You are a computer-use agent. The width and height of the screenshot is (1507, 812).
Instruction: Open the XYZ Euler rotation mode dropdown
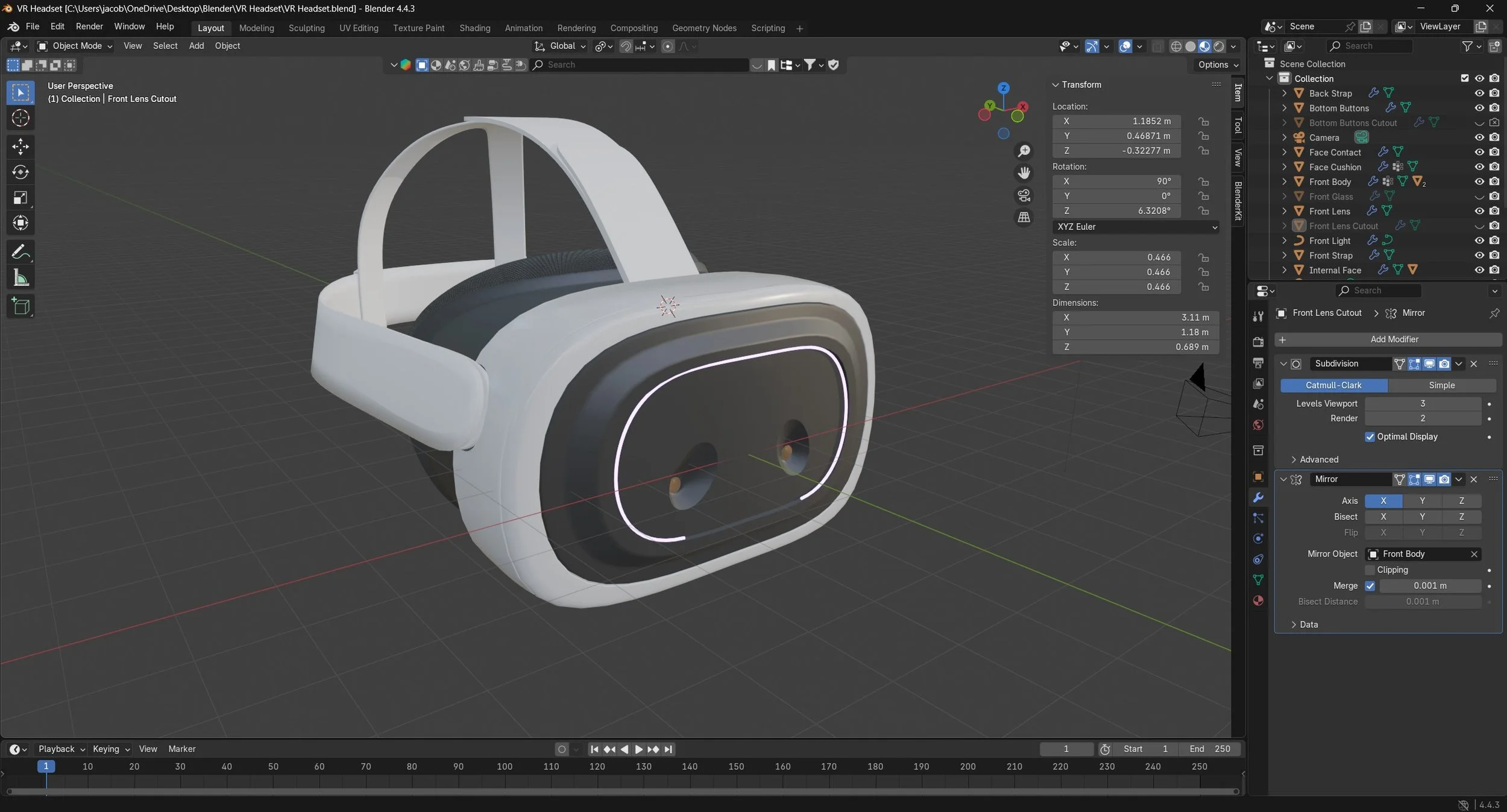pos(1136,227)
